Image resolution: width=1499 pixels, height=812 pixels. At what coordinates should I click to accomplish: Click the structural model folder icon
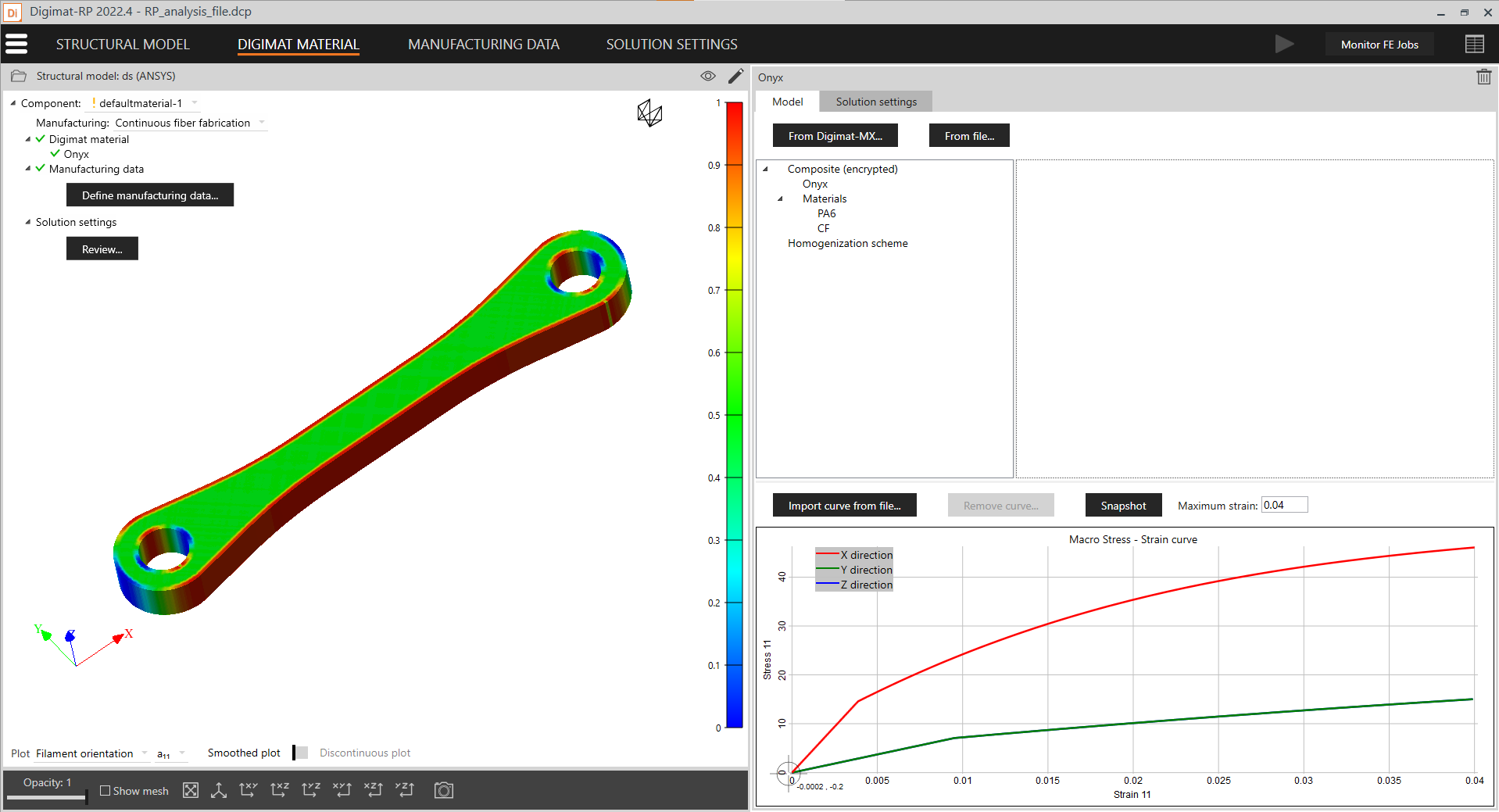[x=19, y=76]
